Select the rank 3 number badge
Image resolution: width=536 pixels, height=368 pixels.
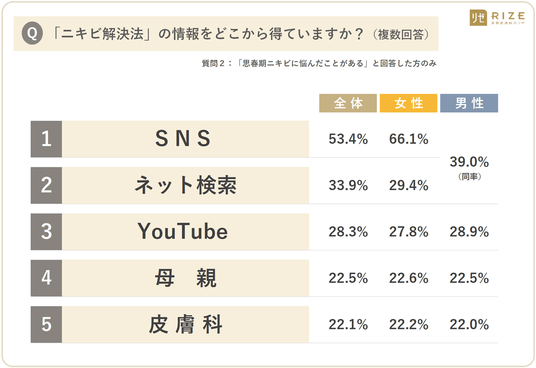click(x=46, y=232)
